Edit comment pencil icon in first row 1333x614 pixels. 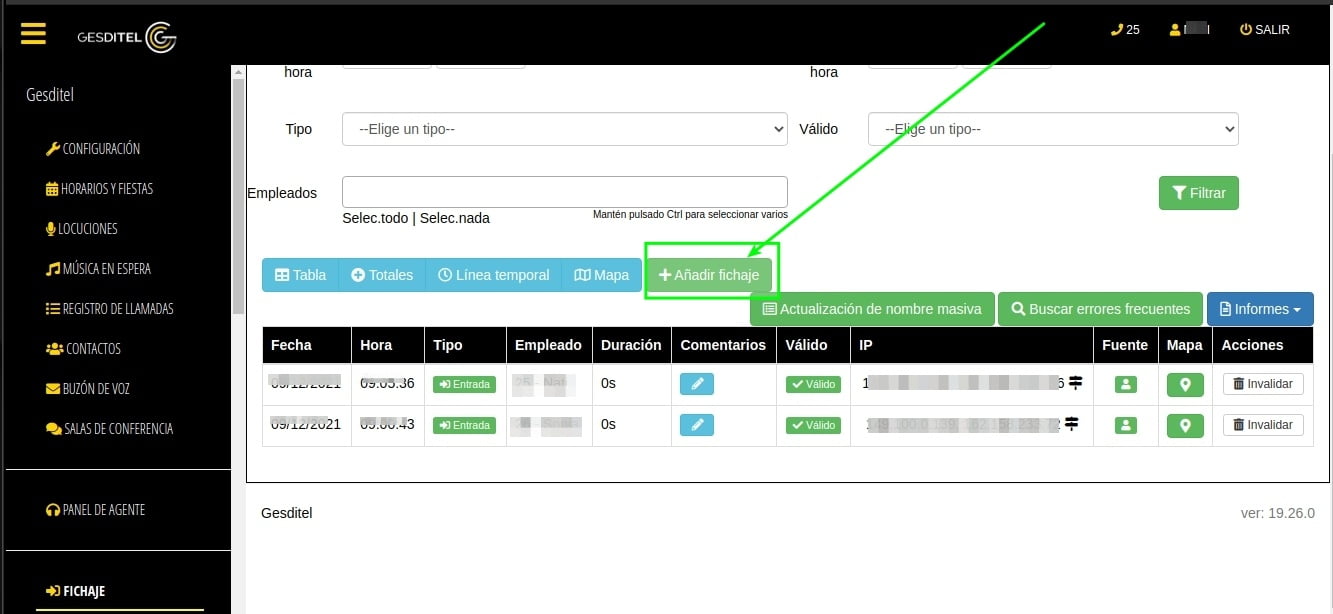pos(697,384)
